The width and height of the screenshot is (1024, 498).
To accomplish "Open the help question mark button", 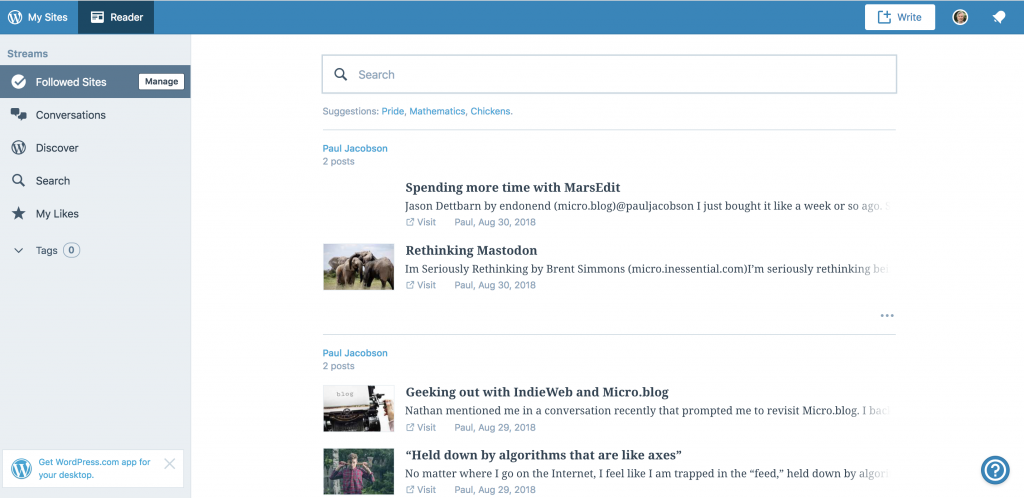I will click(x=995, y=470).
